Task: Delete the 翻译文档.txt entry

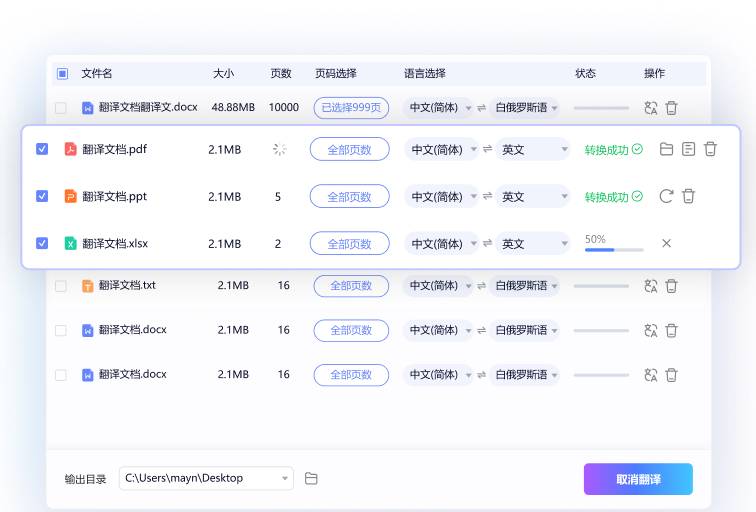Action: pos(671,286)
